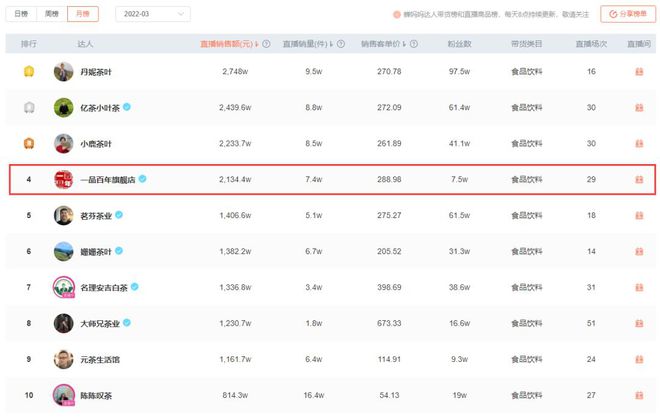This screenshot has width=660, height=417.
Task: Open 元茶生活馆 avatar thumbnail
Action: pos(64,359)
